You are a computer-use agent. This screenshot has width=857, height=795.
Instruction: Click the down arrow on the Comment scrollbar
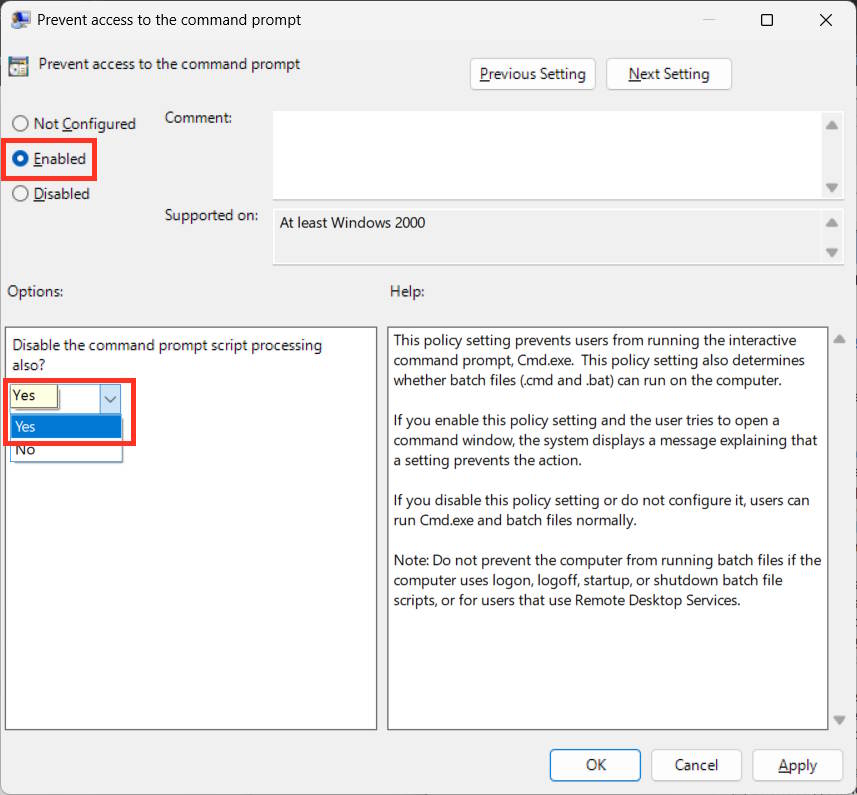(x=831, y=186)
